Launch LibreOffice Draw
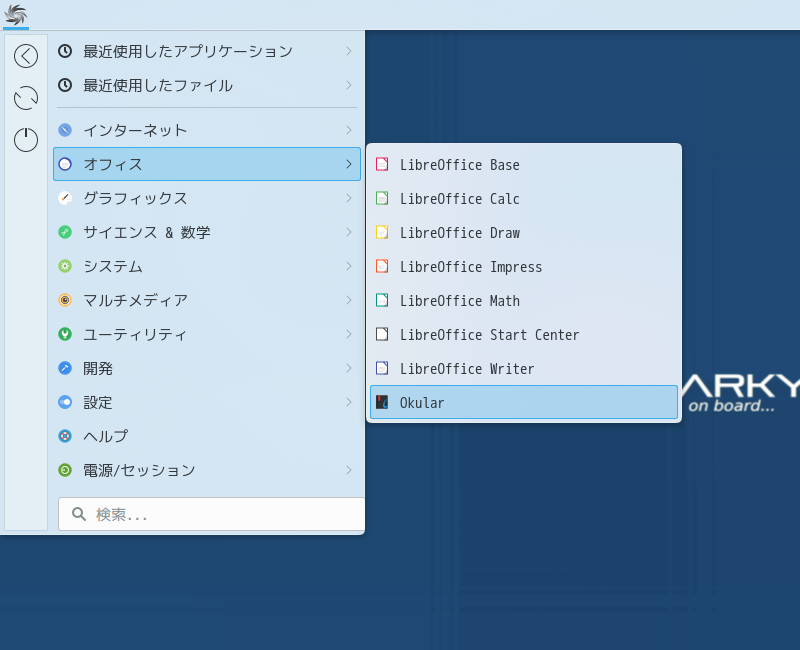800x650 pixels. click(524, 232)
